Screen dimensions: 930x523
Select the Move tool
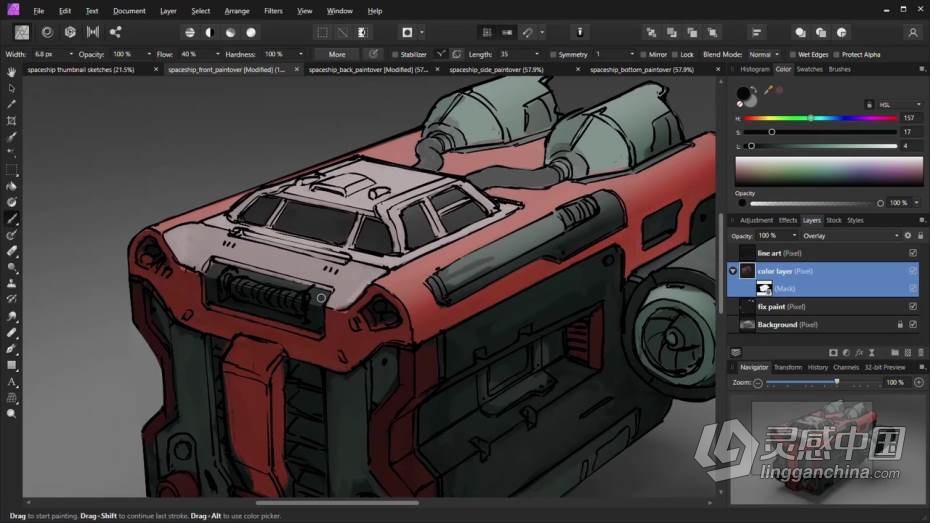(x=11, y=88)
